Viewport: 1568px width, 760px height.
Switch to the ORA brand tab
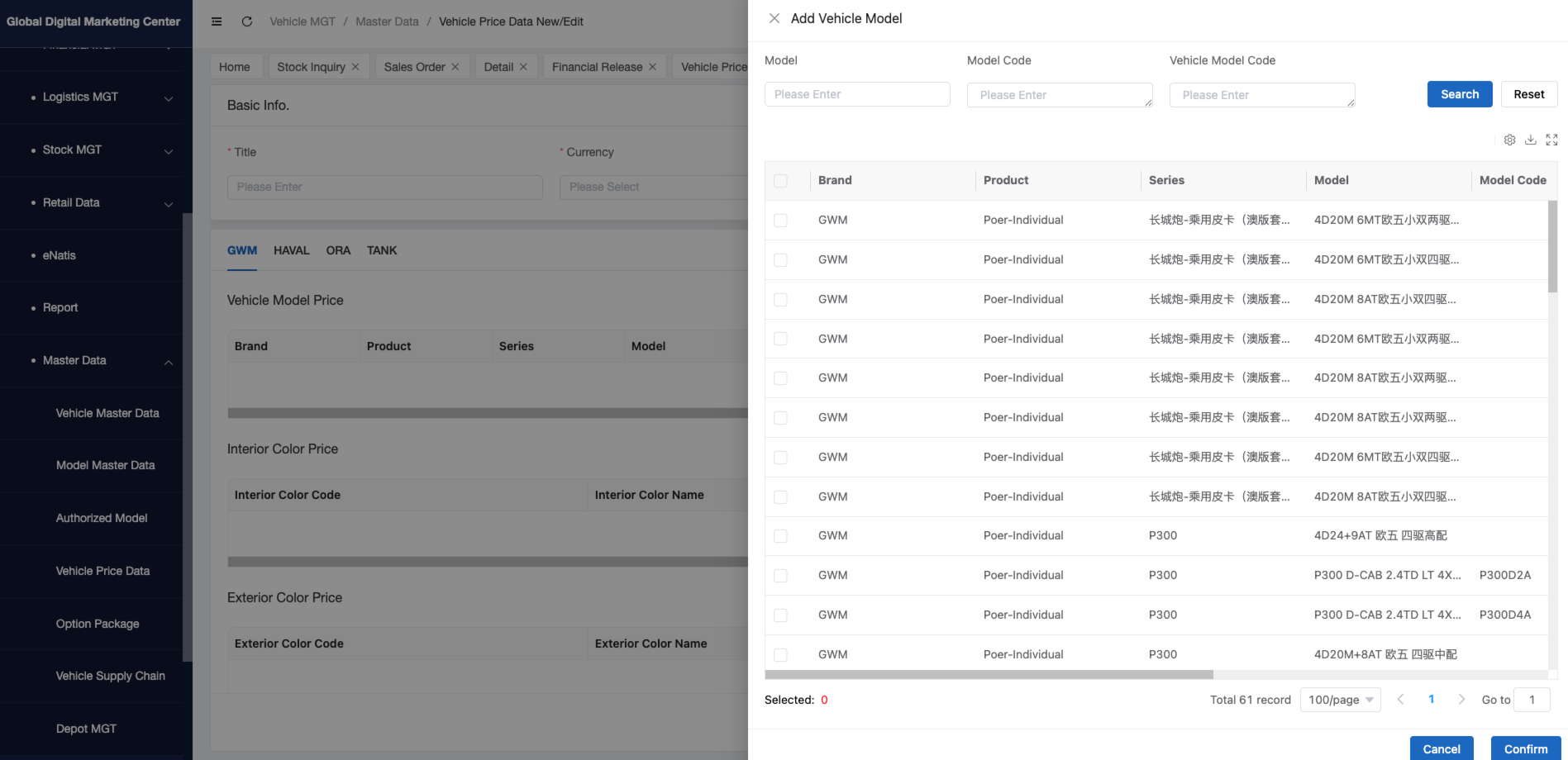coord(338,250)
